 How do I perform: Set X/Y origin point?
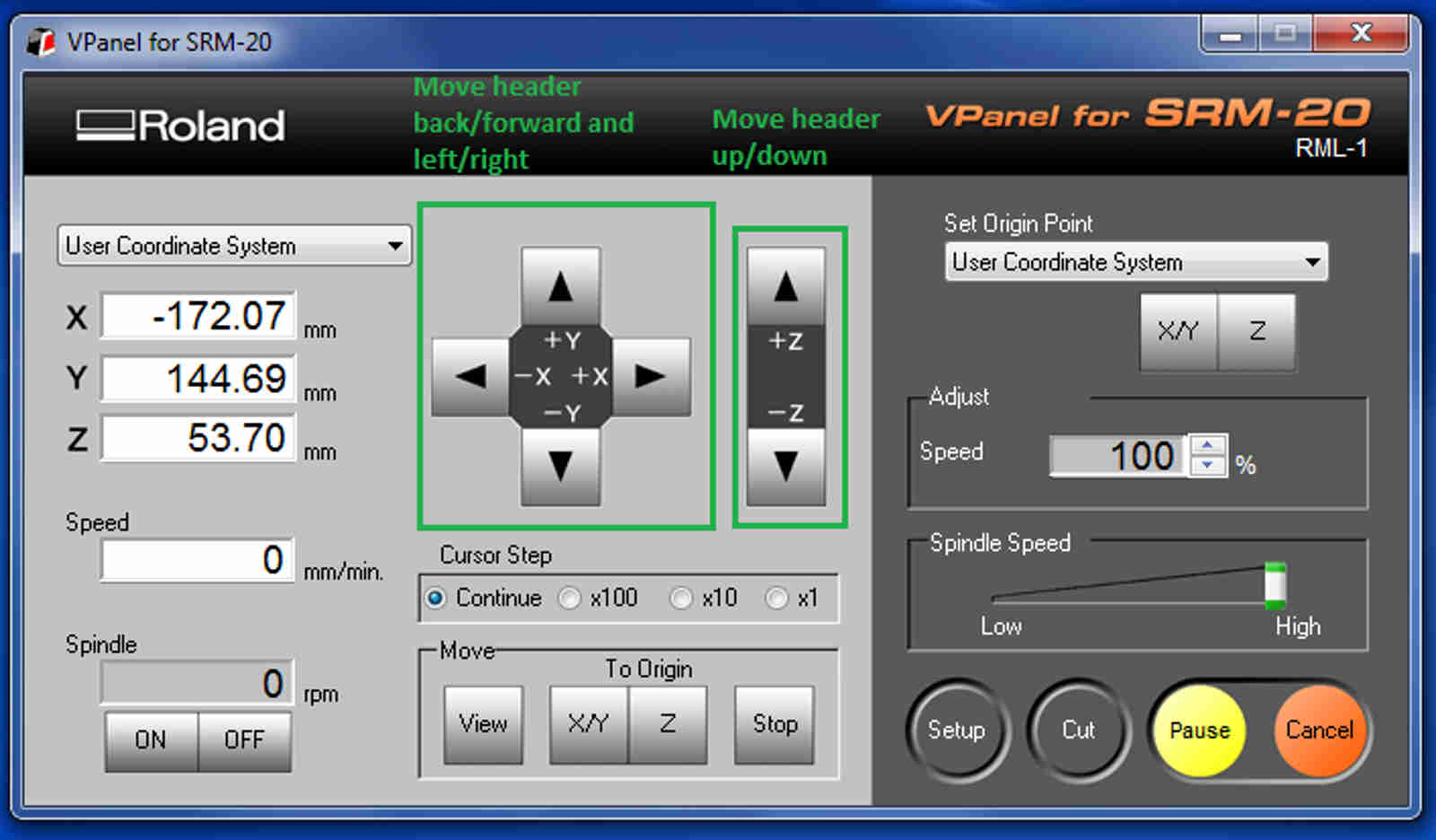[1178, 332]
